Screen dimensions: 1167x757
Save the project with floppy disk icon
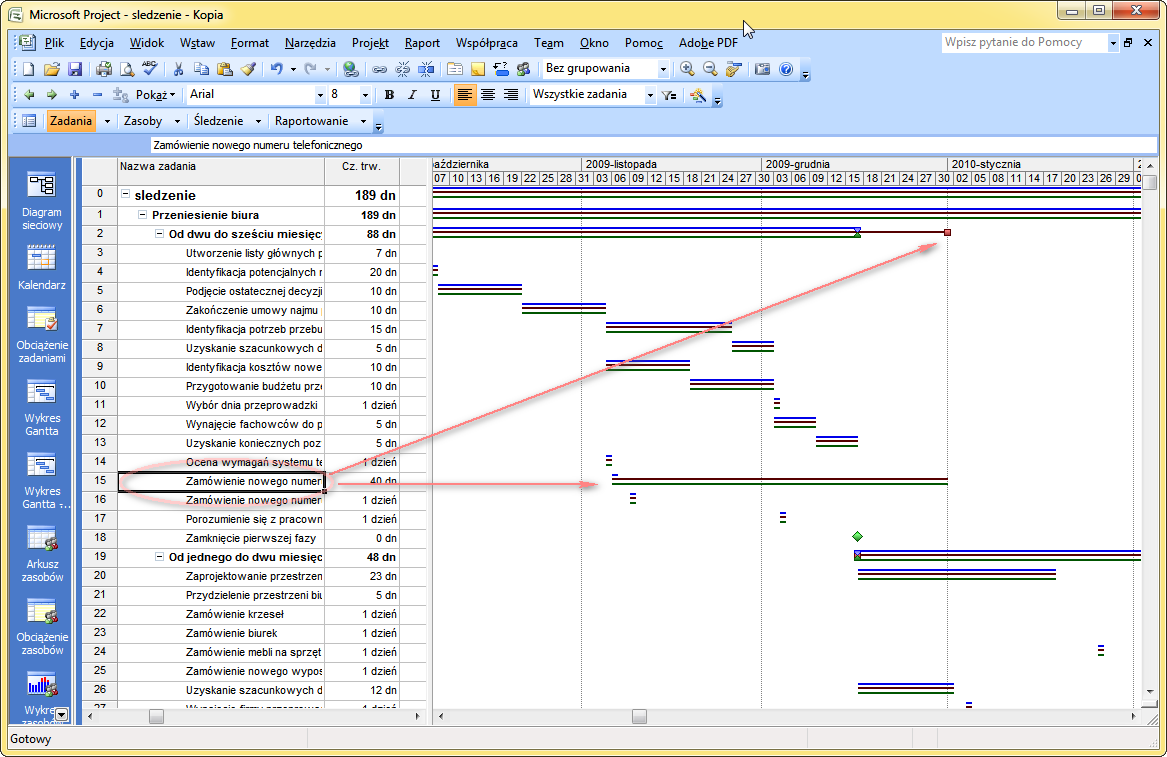click(74, 69)
